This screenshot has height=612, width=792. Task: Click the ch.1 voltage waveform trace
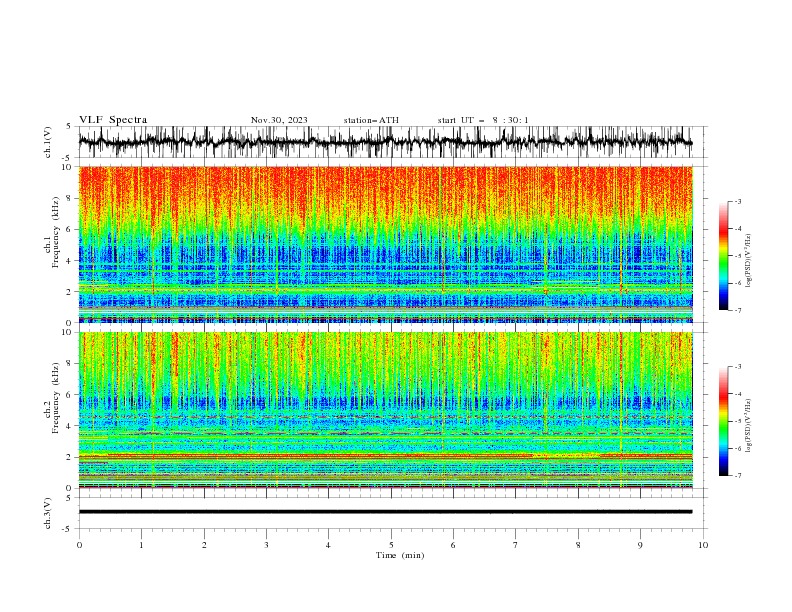385,142
